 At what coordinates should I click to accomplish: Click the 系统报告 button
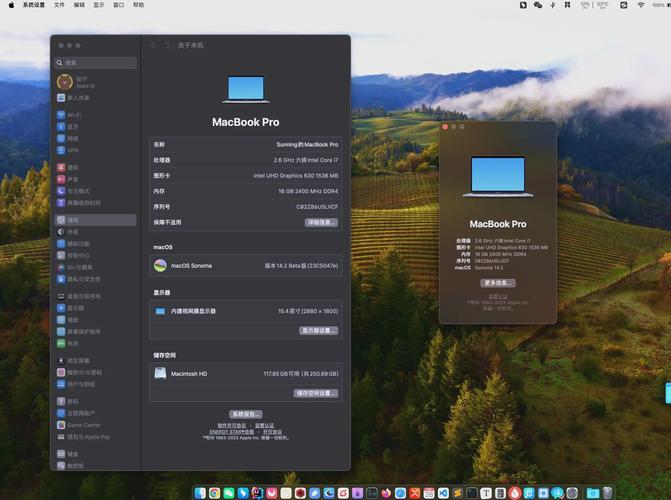point(246,413)
